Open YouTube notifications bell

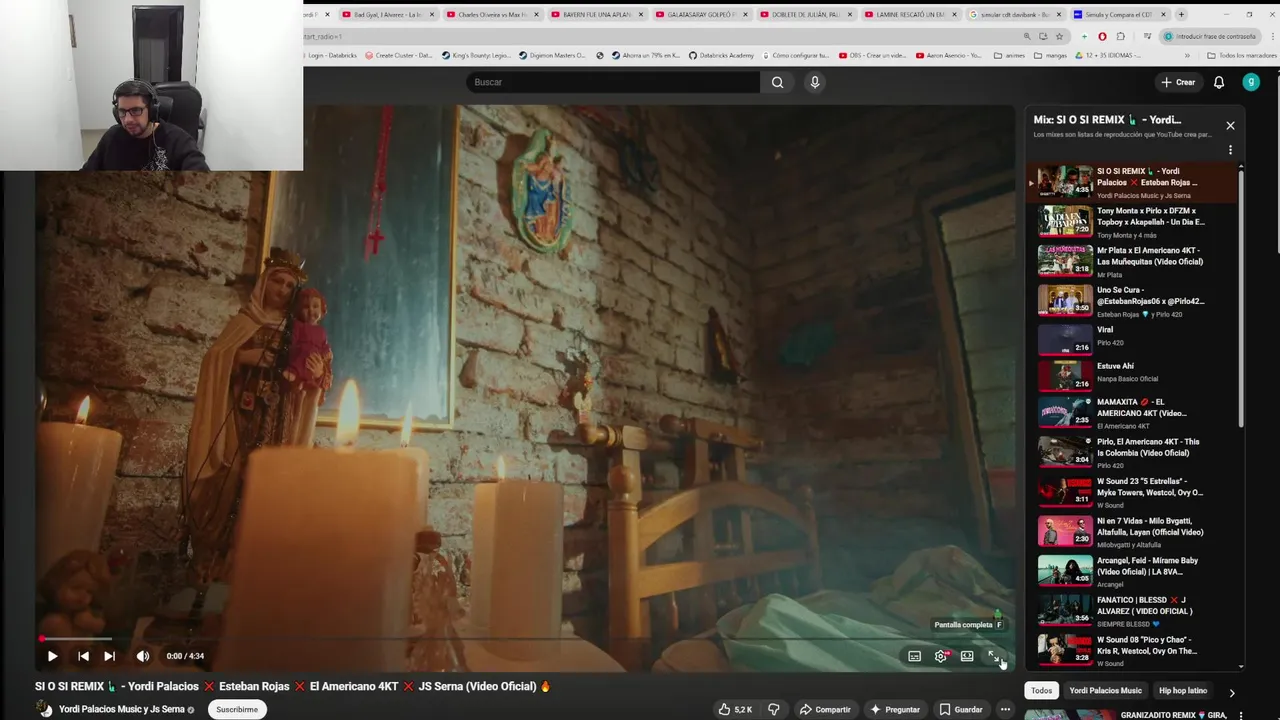pyautogui.click(x=1219, y=82)
